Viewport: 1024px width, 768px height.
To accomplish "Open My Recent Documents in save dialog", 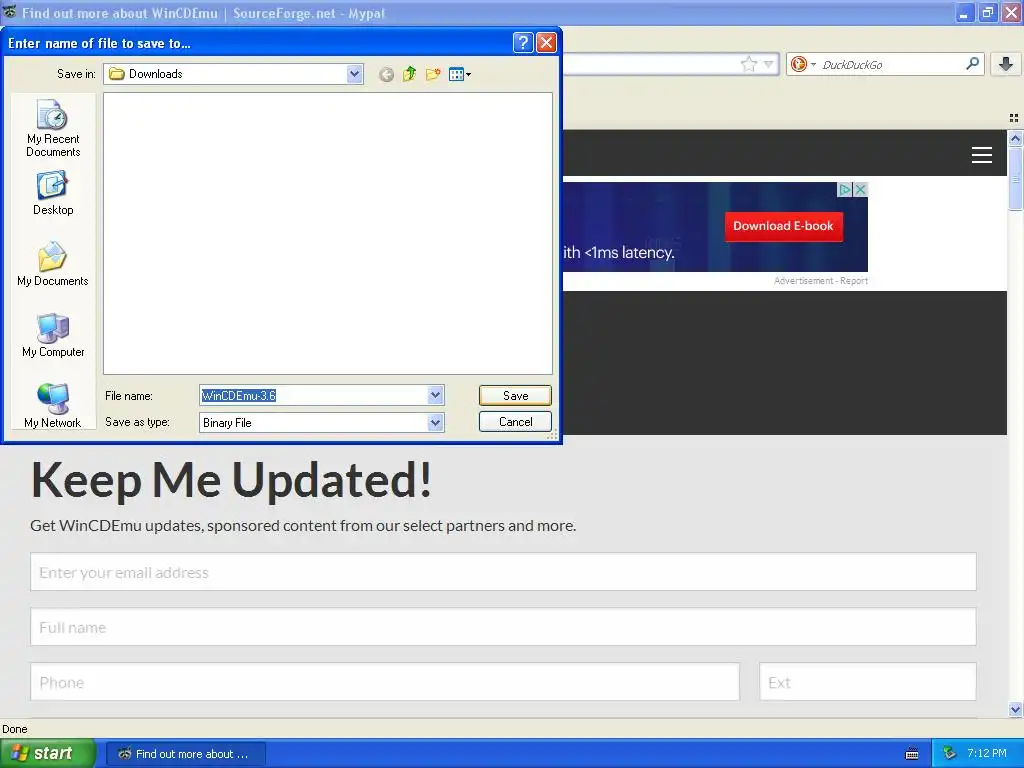I will tap(53, 129).
